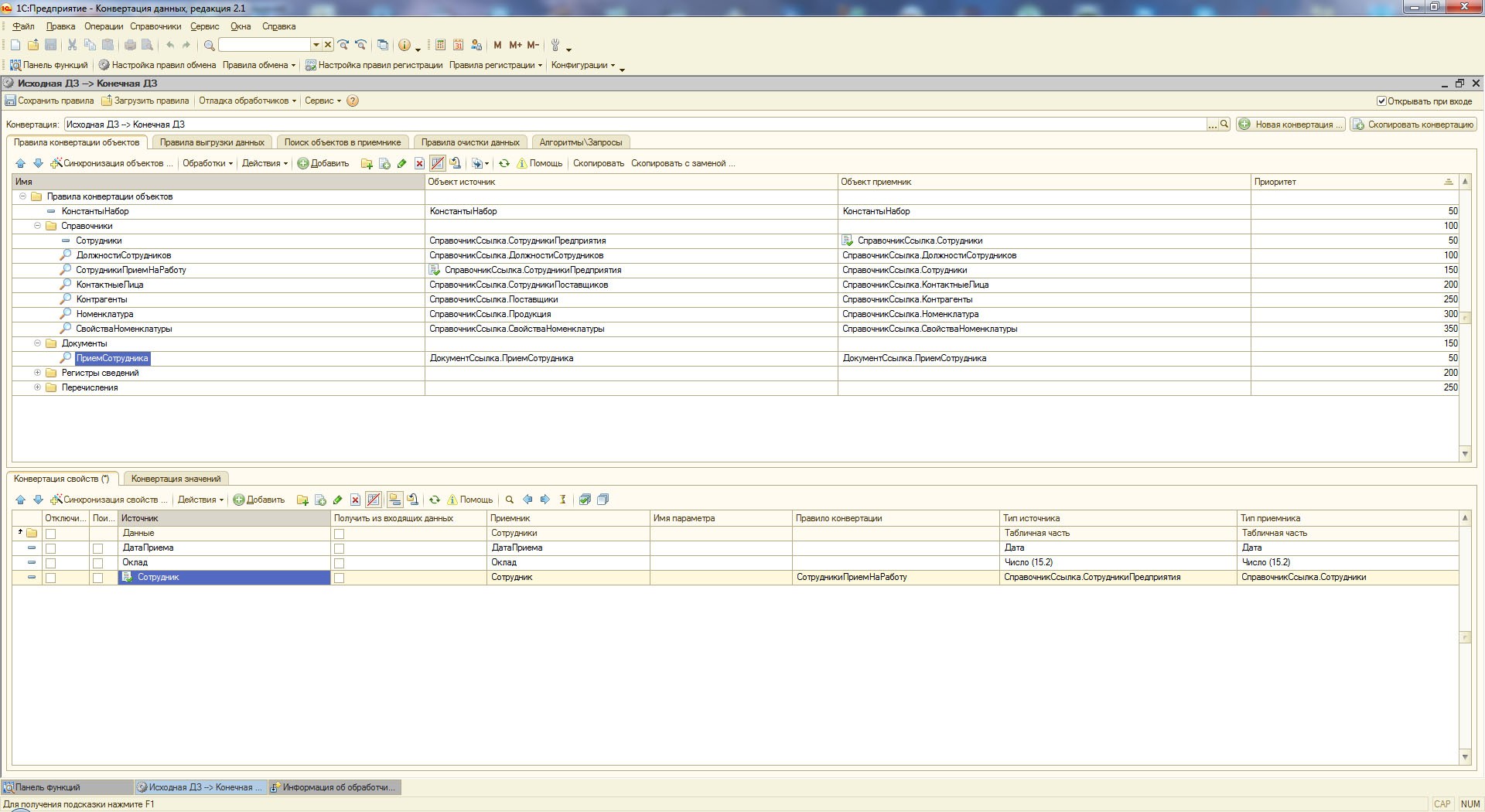The image size is (1485, 812).
Task: Toggle the 'Открывать при входе' checkbox
Action: coord(1381,101)
